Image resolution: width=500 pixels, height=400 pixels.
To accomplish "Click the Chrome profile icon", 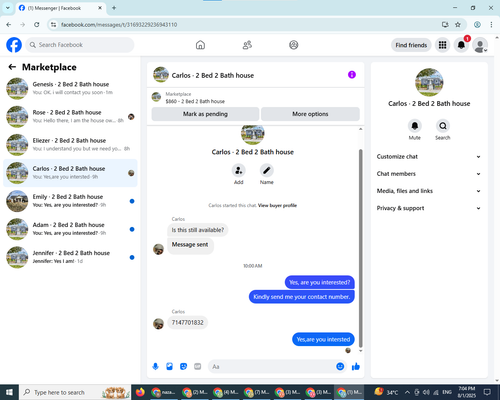I will (477, 24).
